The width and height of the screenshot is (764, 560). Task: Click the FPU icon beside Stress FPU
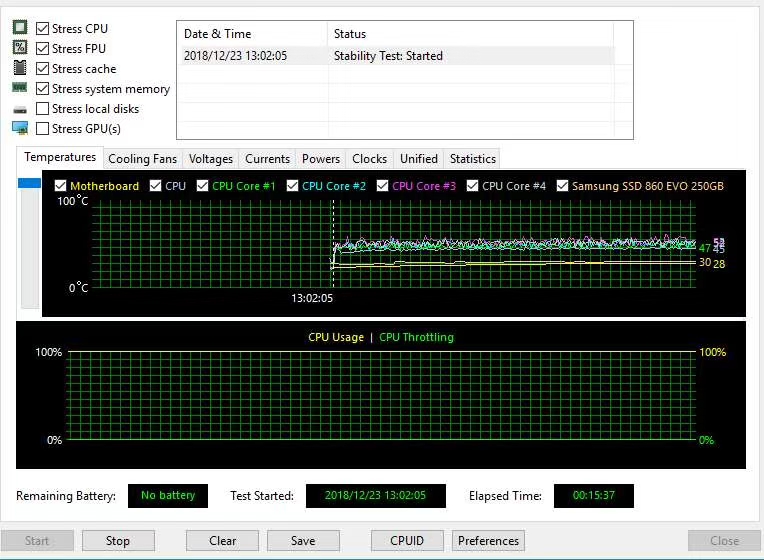(x=20, y=48)
